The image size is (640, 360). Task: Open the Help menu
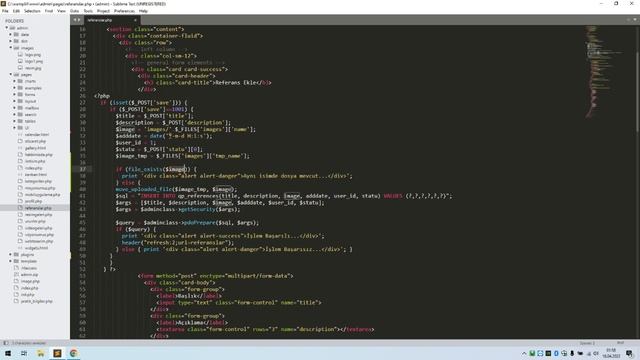(x=143, y=11)
